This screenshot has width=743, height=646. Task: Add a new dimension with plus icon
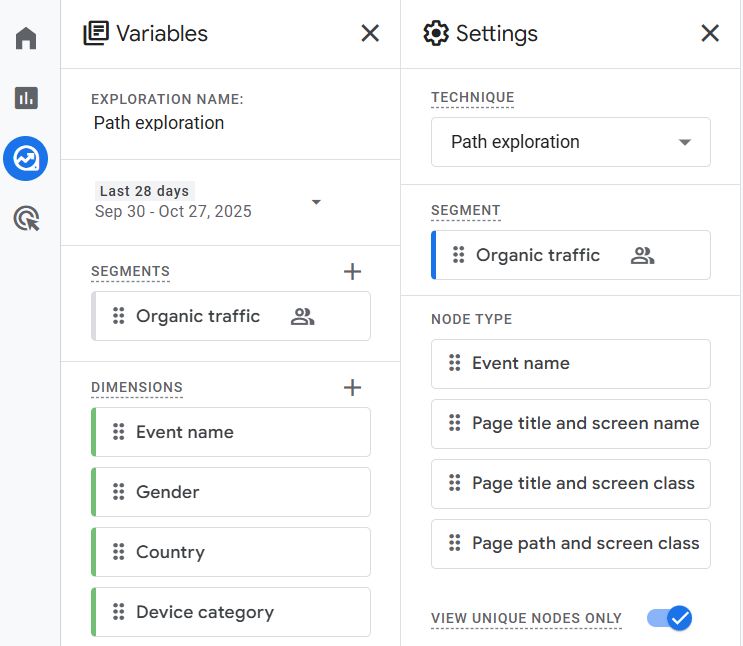click(352, 387)
